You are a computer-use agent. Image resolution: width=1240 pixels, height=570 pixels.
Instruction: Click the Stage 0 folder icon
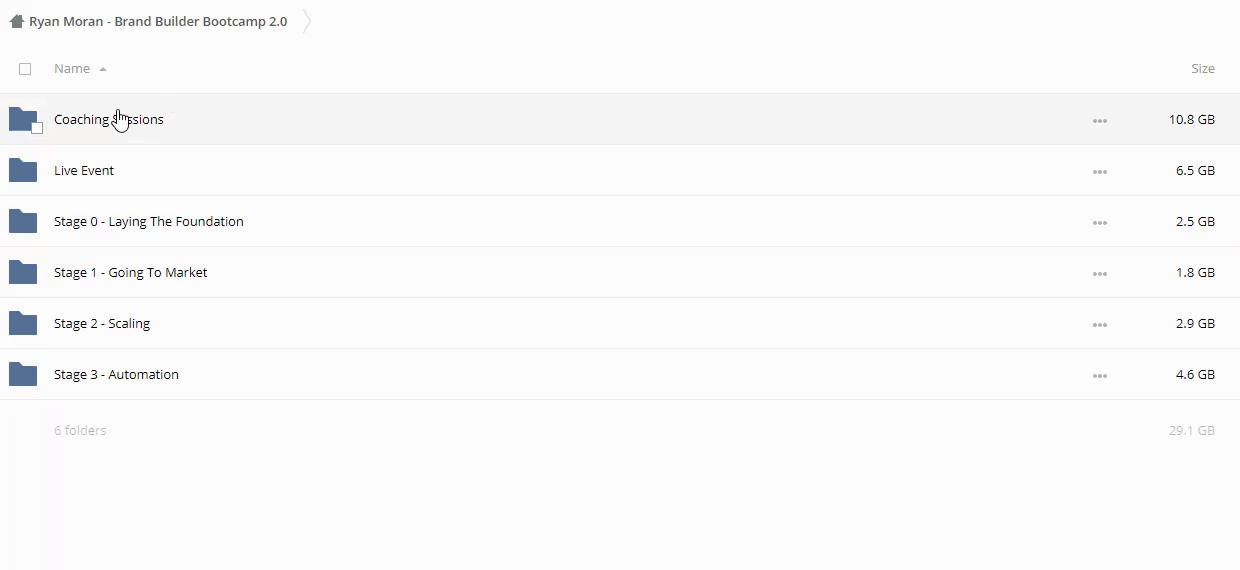[x=22, y=222]
